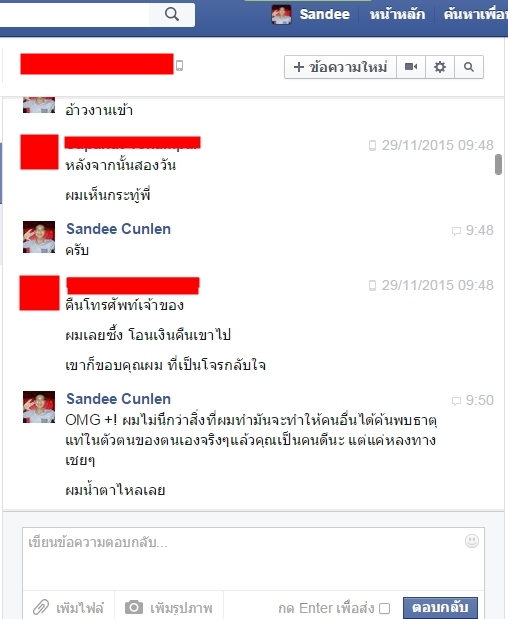Click the camera add photo icon

coord(134,607)
